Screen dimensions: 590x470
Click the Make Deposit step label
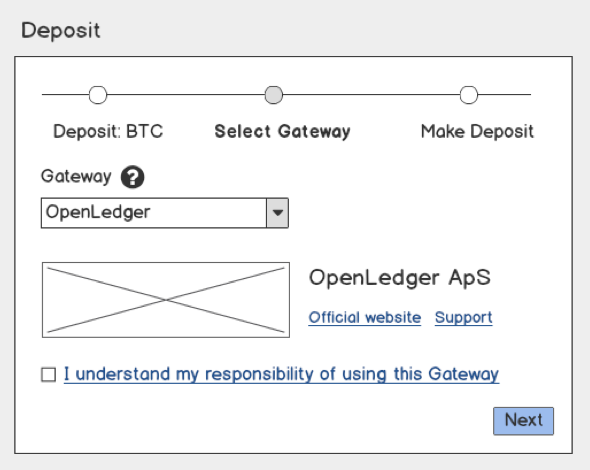point(477,132)
